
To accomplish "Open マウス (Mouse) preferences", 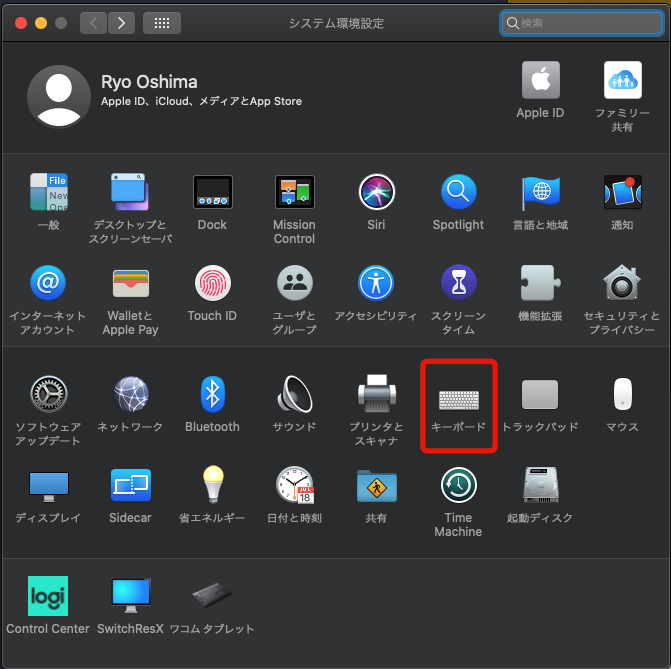I will [623, 394].
